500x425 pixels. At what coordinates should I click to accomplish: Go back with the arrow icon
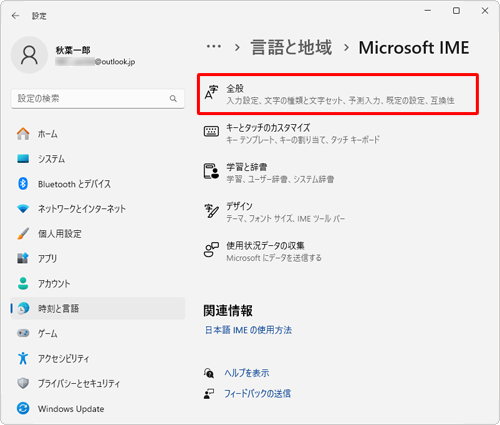point(15,16)
